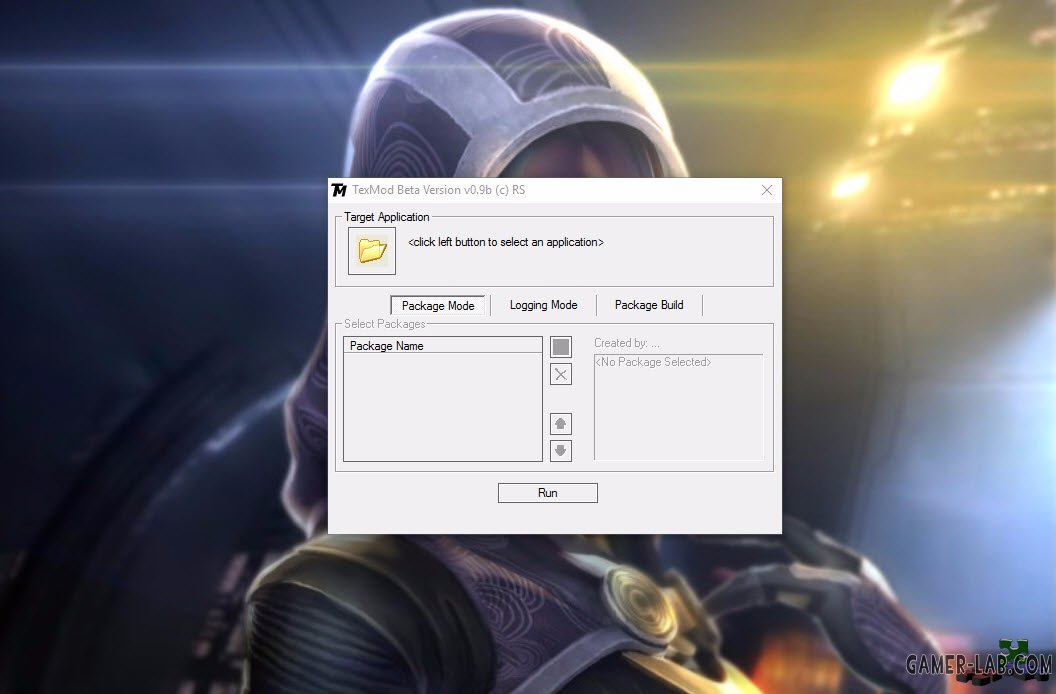This screenshot has width=1056, height=694.
Task: Click the Run button
Action: click(548, 493)
